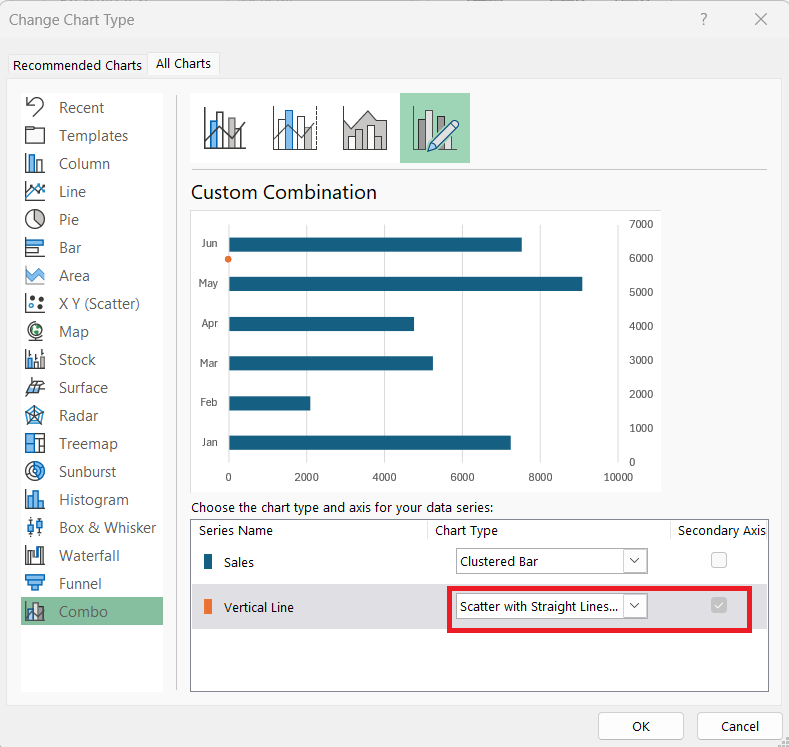
Task: Choose the Stock chart category icon
Action: tap(35, 360)
